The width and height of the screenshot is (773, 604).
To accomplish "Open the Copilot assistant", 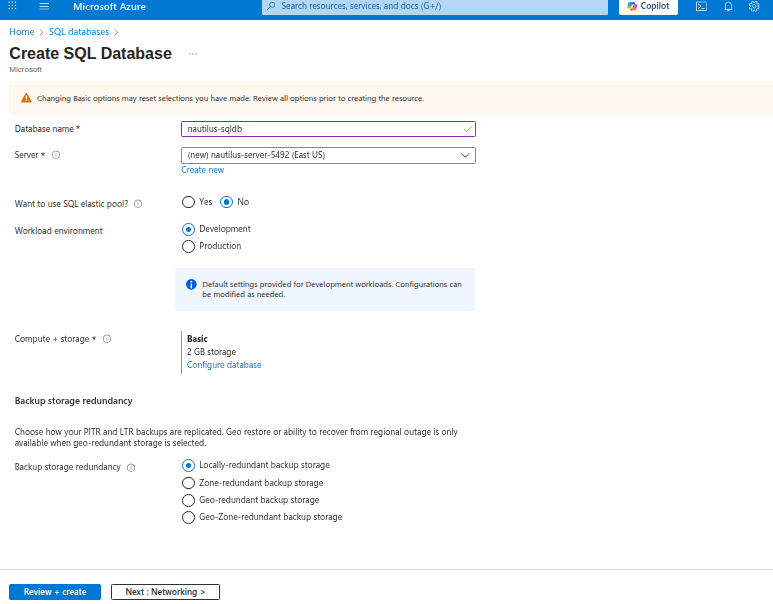I will (648, 6).
